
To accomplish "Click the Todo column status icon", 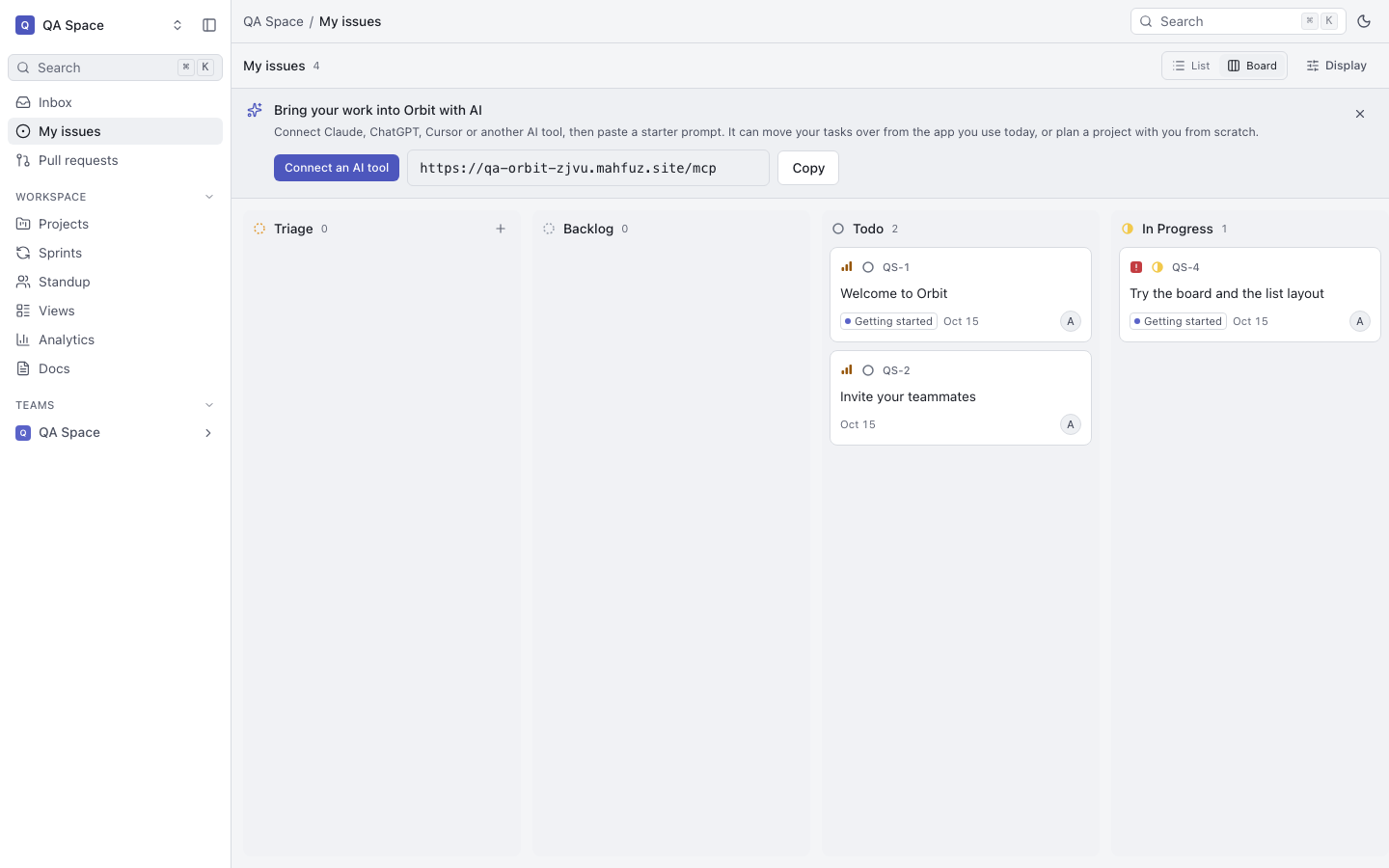I will [838, 229].
